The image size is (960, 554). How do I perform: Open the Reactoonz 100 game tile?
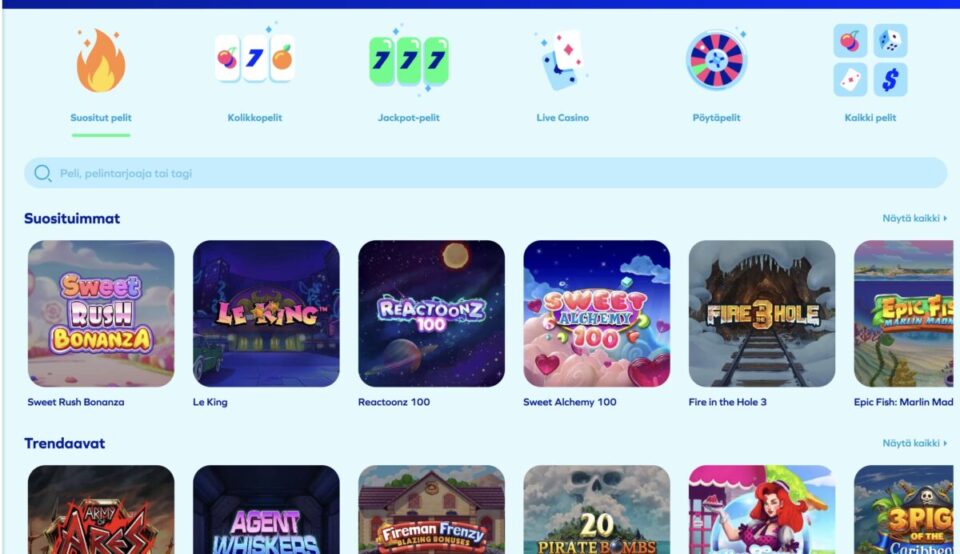pyautogui.click(x=432, y=313)
